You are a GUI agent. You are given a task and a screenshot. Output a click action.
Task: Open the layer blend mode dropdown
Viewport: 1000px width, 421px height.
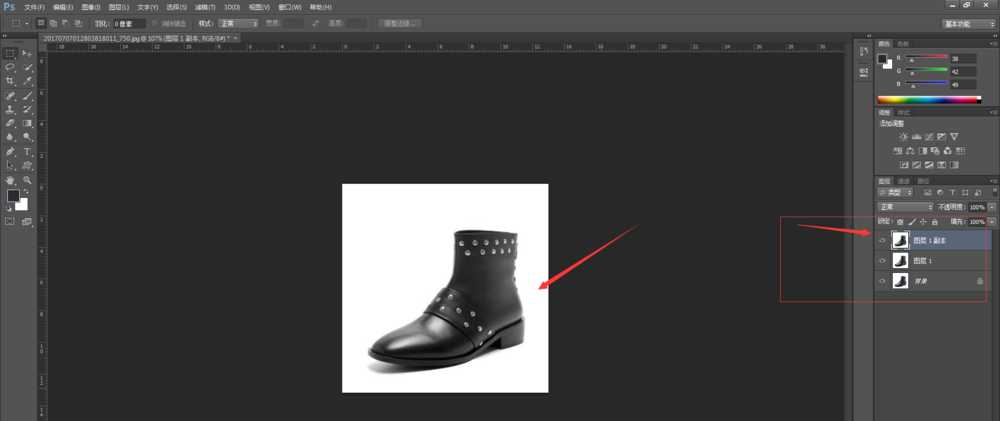point(904,207)
